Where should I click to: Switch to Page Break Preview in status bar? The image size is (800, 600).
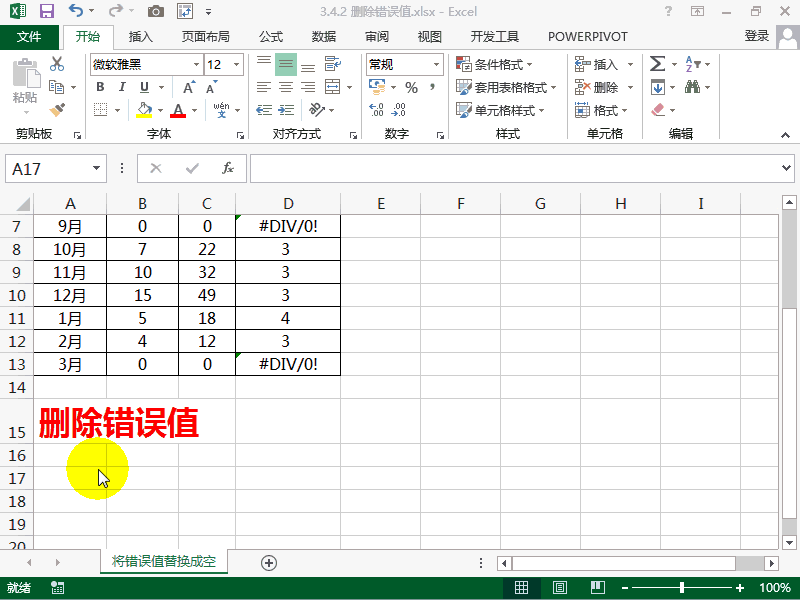click(597, 588)
